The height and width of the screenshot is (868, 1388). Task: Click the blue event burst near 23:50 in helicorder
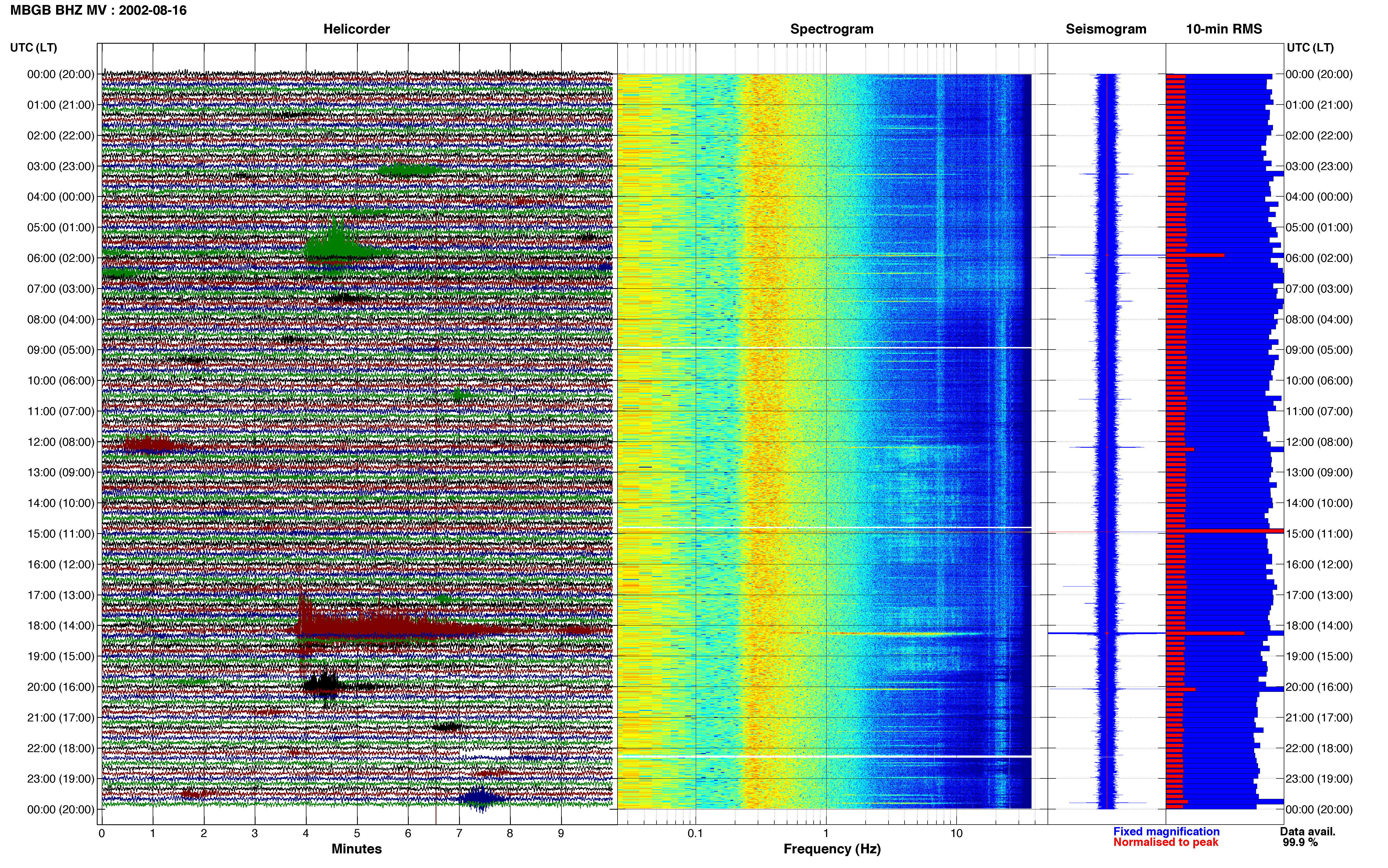tap(481, 799)
